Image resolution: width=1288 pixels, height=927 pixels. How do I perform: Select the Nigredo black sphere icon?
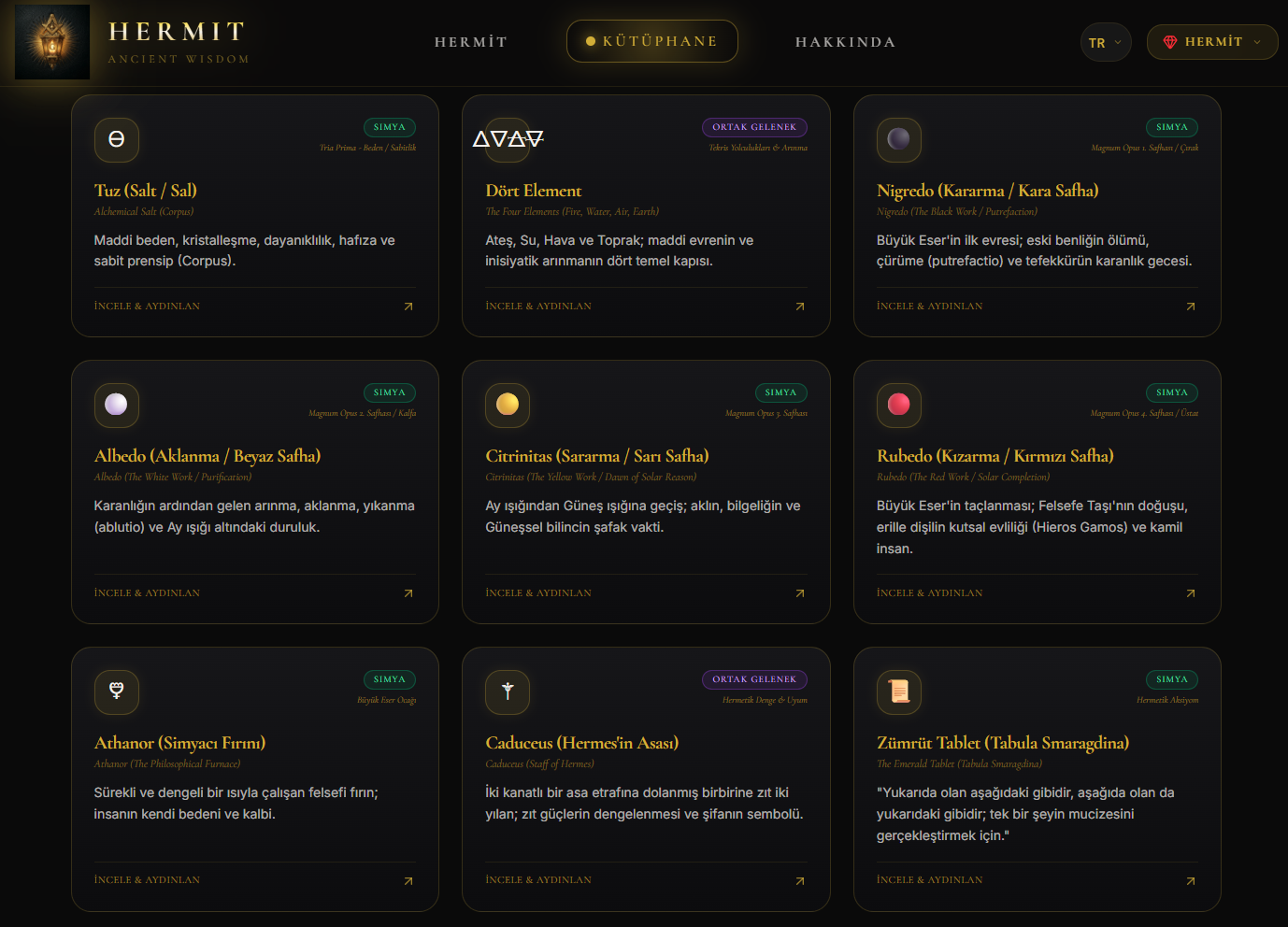(x=899, y=139)
